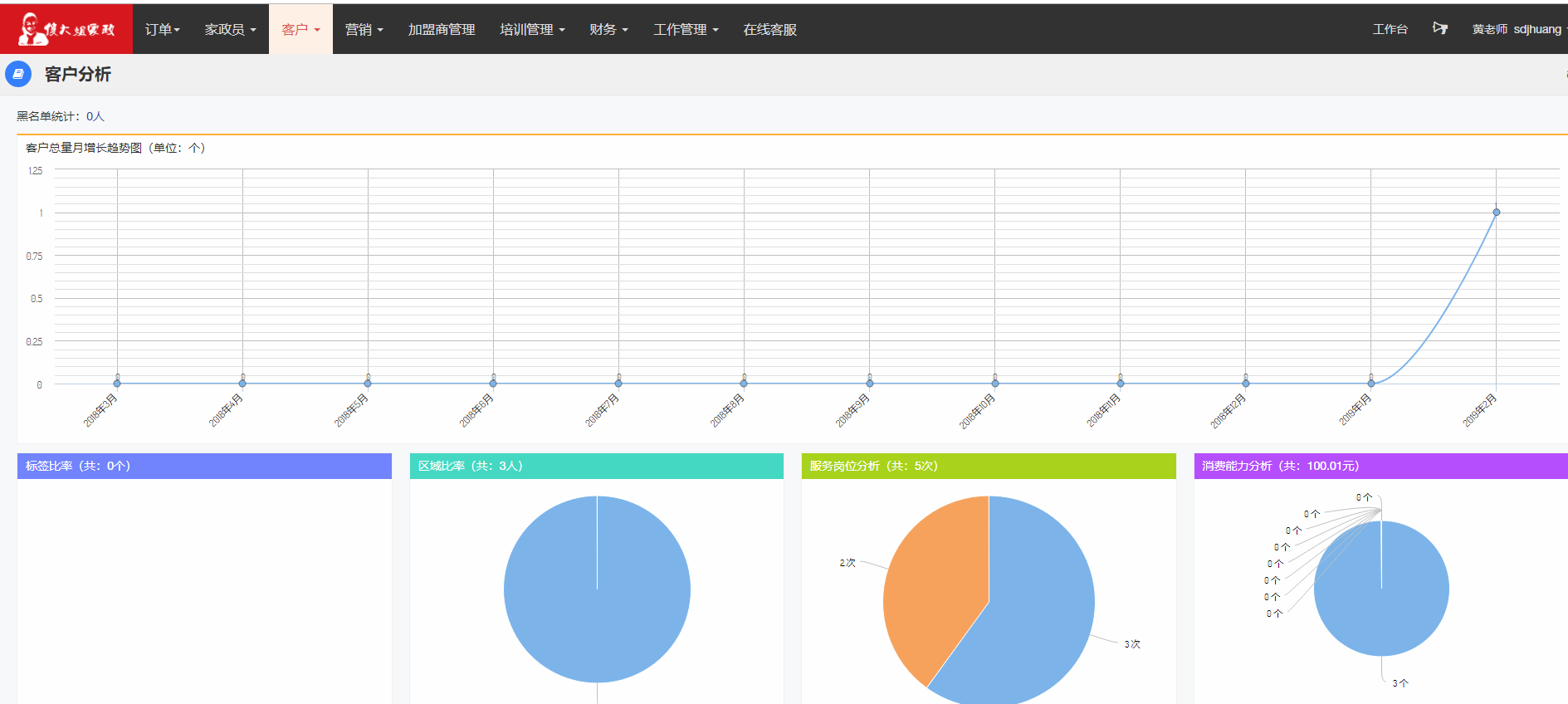
Task: Click the 俊大姐家政 logo
Action: point(66,29)
